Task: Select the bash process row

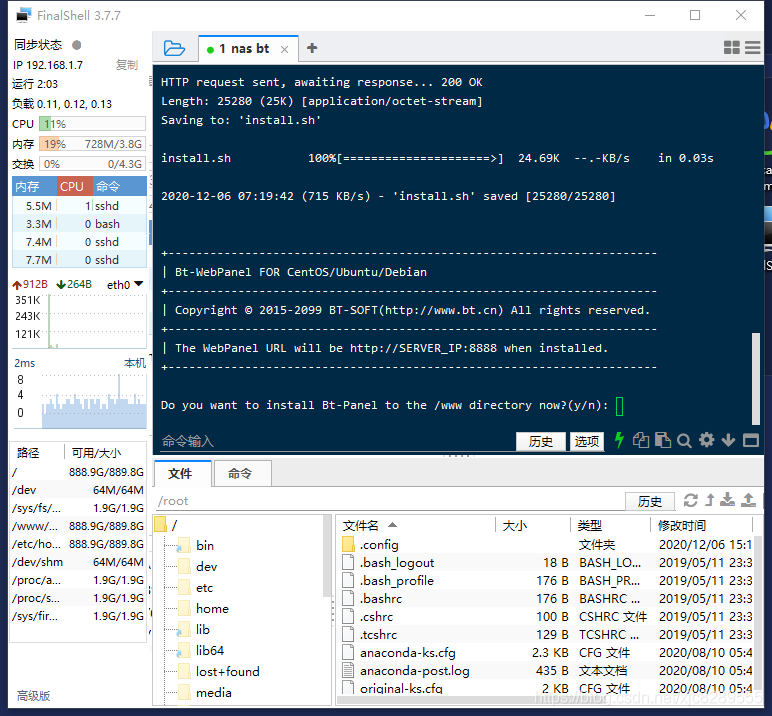Action: [79, 224]
